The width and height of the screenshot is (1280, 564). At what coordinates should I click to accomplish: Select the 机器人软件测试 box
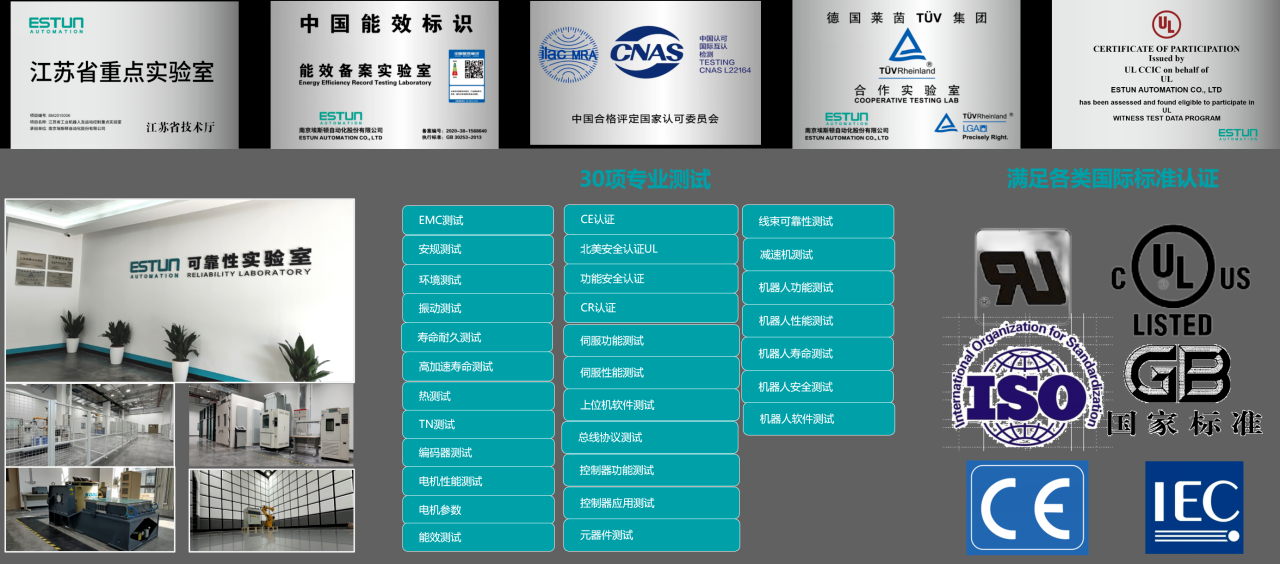point(818,419)
